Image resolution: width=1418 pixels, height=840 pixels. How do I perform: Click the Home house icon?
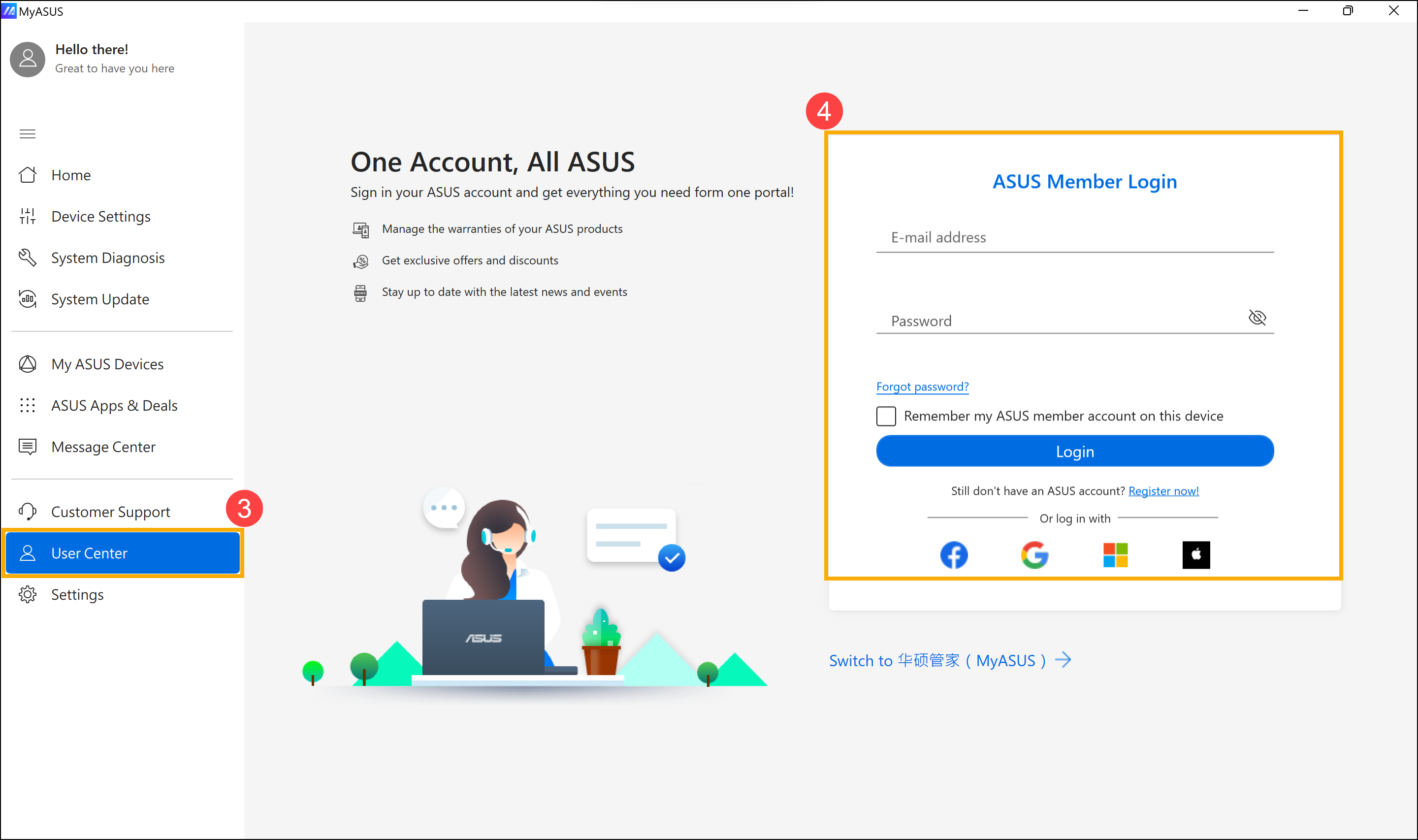[x=27, y=175]
